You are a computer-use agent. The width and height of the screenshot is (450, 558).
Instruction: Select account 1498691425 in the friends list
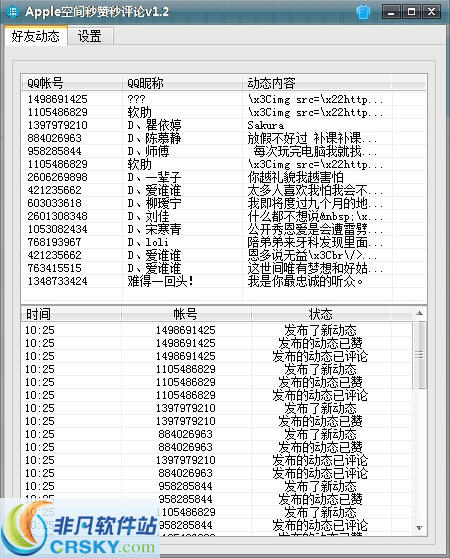[57, 99]
